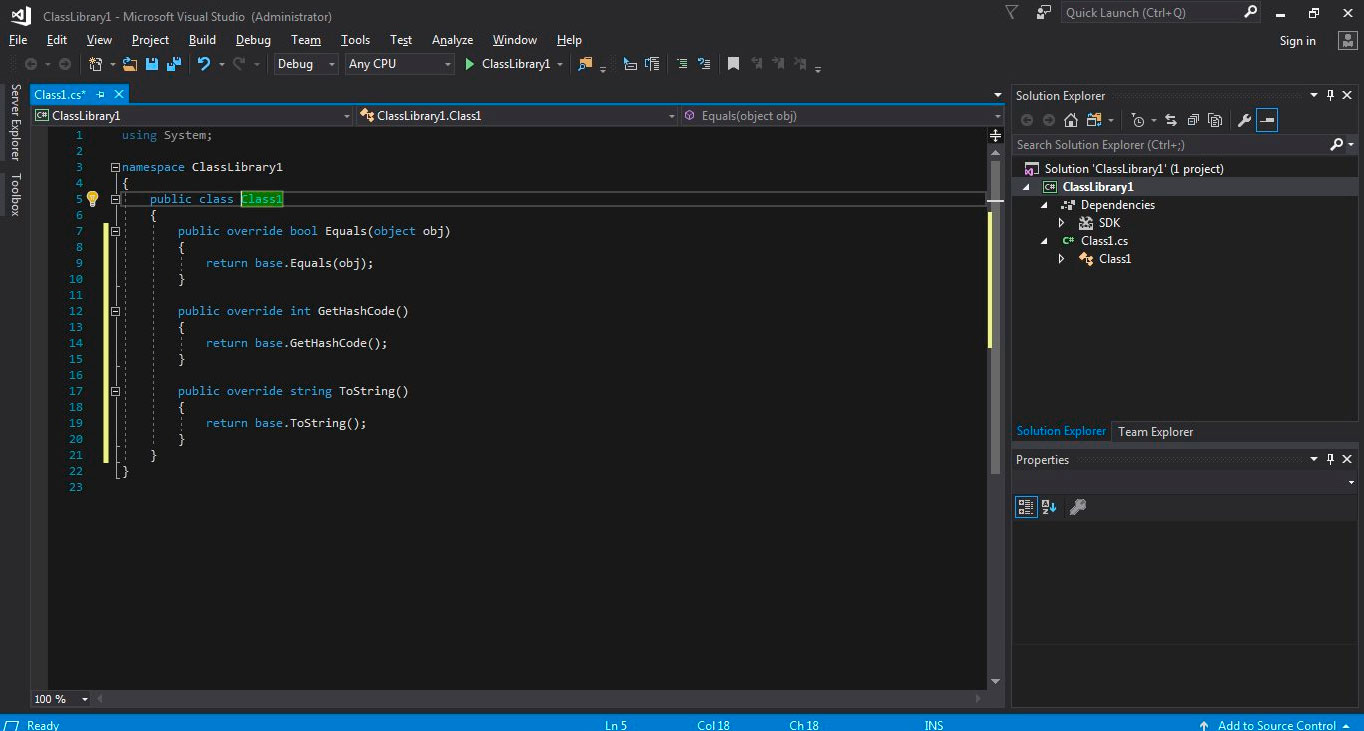The width and height of the screenshot is (1364, 731).
Task: Sort properties alphabetically with A-Z icon
Action: [x=1049, y=507]
